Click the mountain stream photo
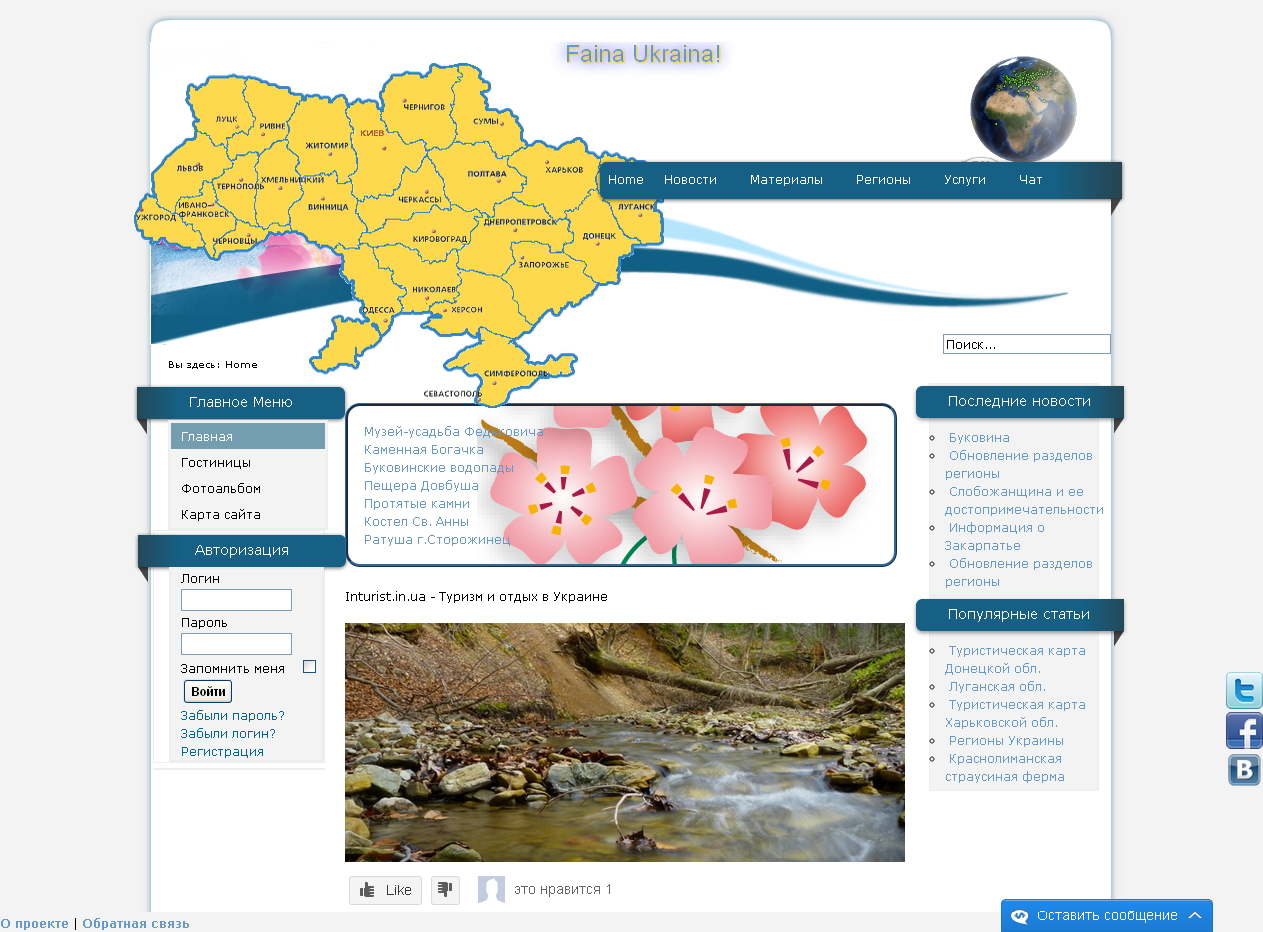This screenshot has height=932, width=1263. click(625, 743)
